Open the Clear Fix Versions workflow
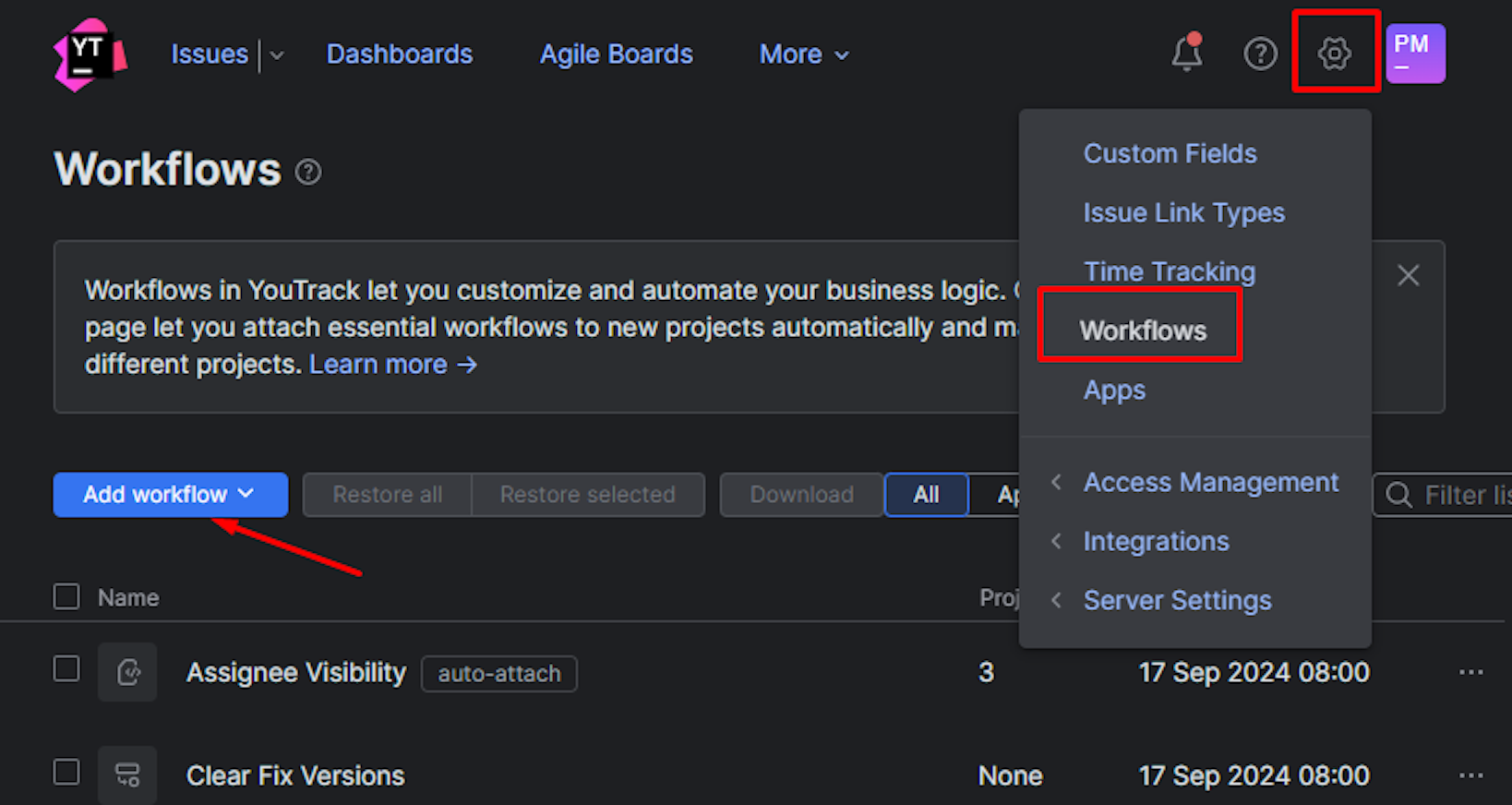The width and height of the screenshot is (1512, 805). pyautogui.click(x=295, y=775)
